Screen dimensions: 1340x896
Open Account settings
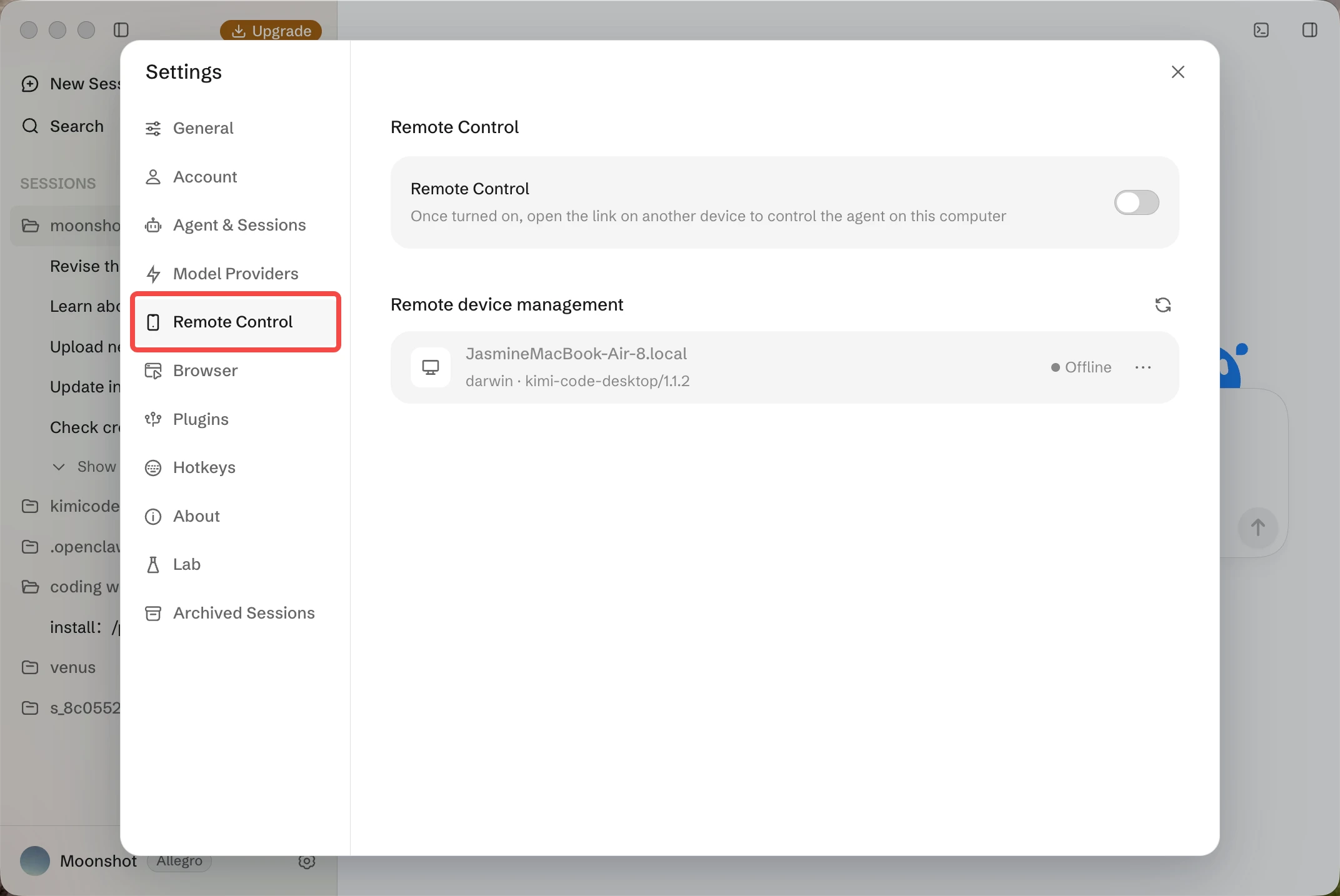(235, 177)
